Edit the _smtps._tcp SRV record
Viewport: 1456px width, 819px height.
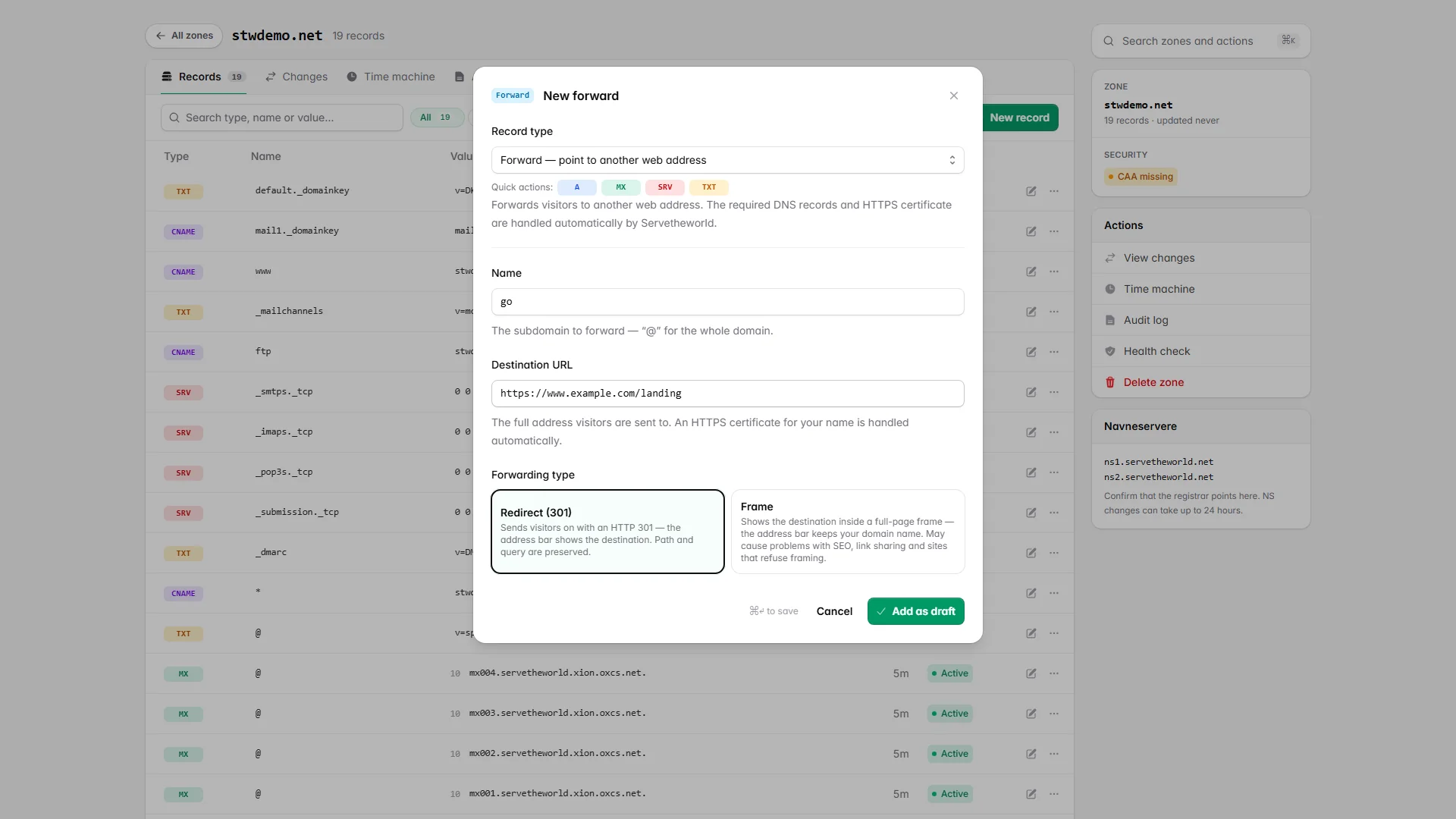pyautogui.click(x=1031, y=392)
